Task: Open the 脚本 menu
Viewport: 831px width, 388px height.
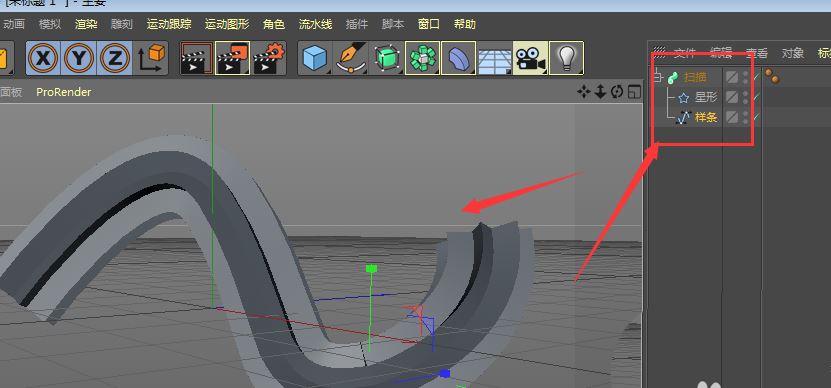Action: point(393,24)
